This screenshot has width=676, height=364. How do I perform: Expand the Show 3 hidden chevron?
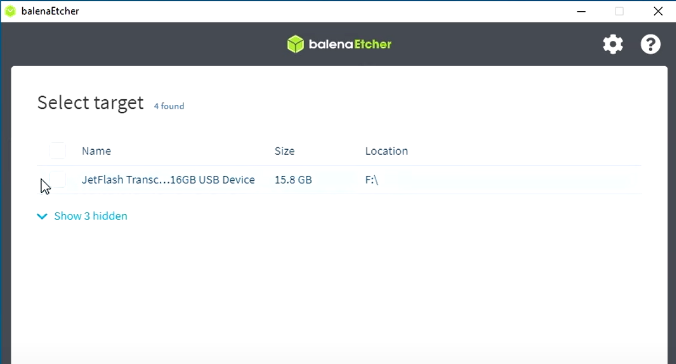(x=42, y=216)
